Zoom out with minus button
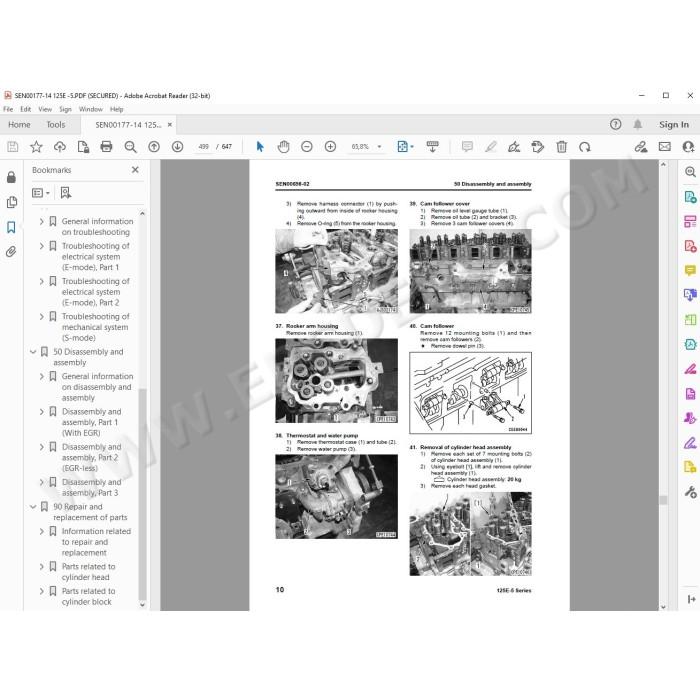 click(x=307, y=146)
